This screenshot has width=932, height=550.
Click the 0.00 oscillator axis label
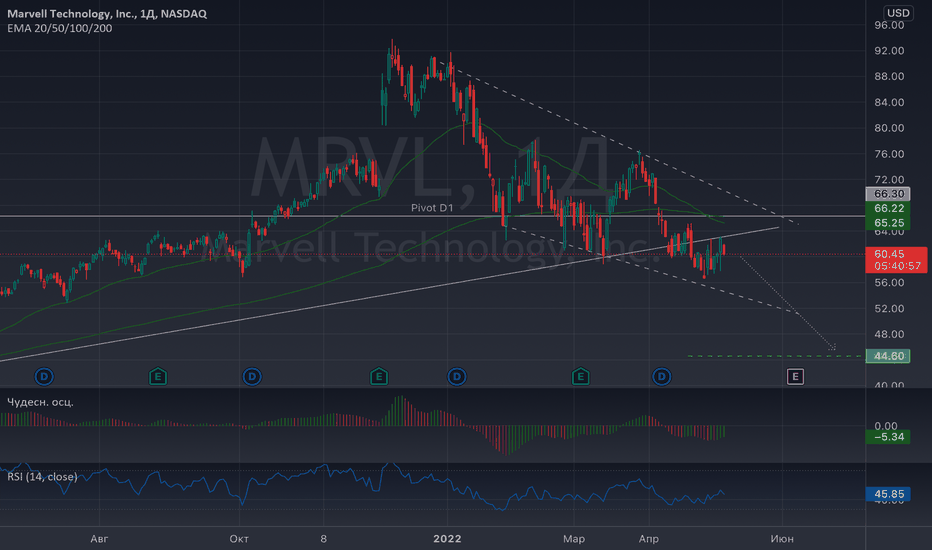tap(886, 426)
